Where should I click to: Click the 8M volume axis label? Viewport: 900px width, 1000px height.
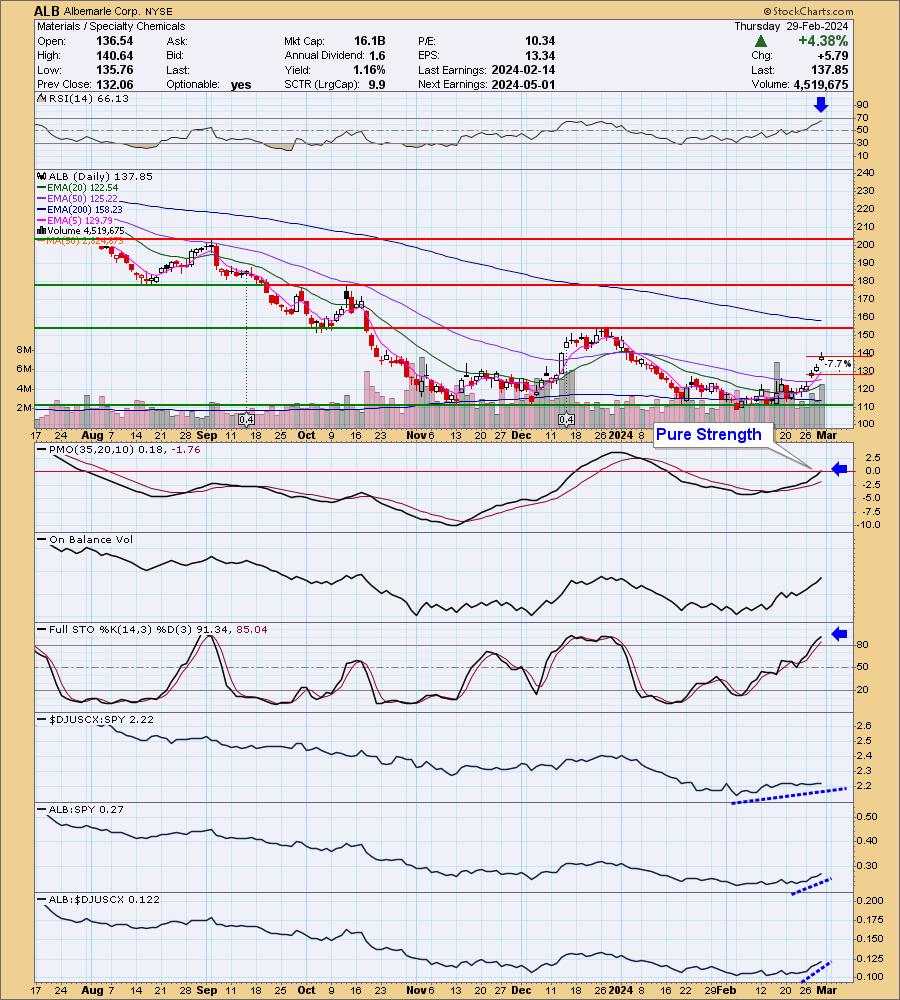tap(24, 349)
